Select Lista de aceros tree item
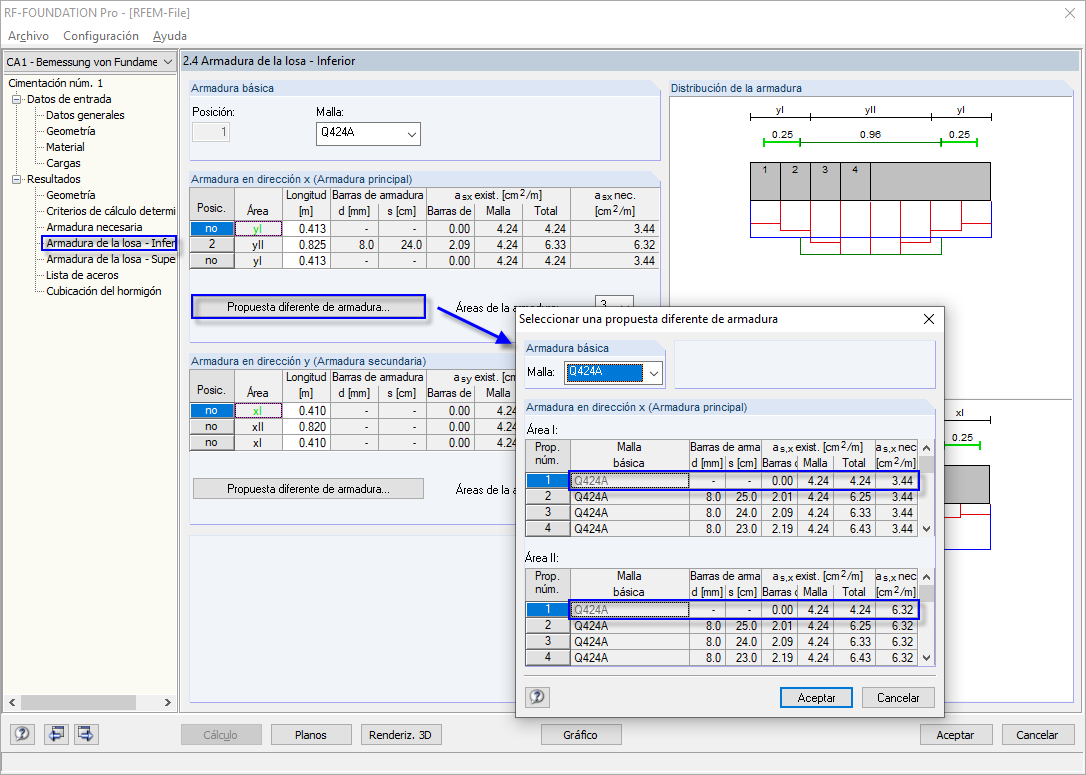The height and width of the screenshot is (775, 1086). pyautogui.click(x=82, y=275)
